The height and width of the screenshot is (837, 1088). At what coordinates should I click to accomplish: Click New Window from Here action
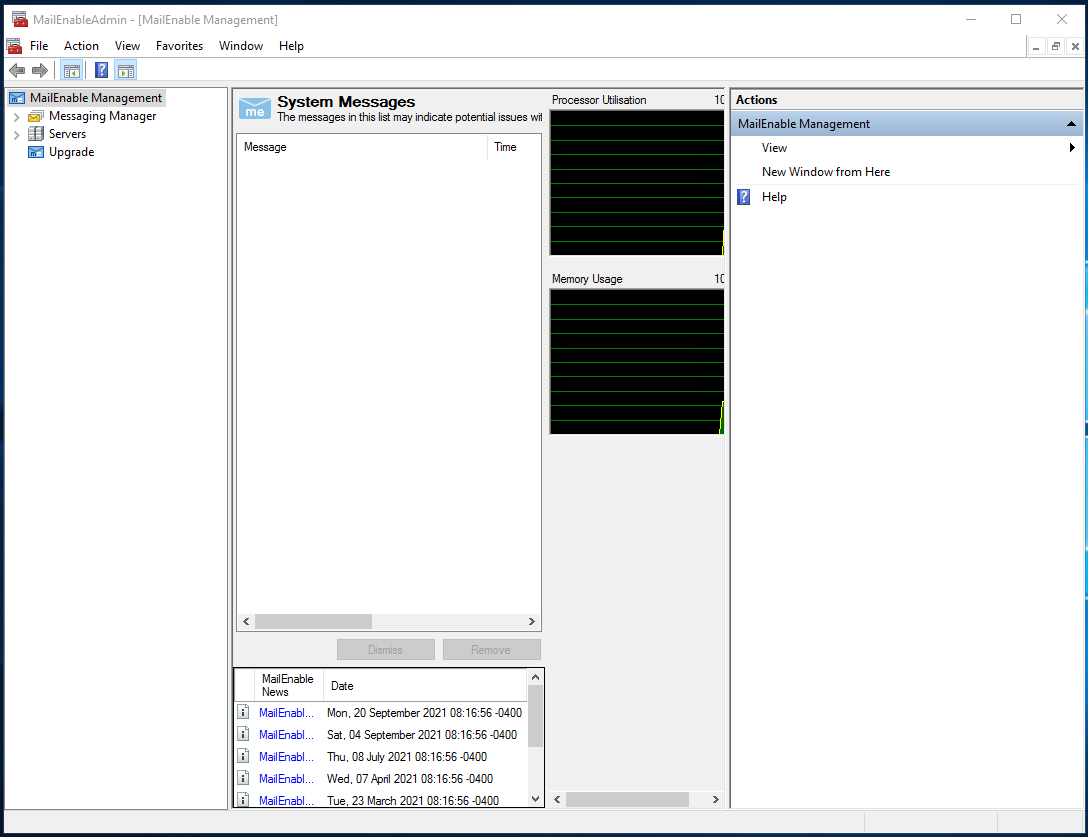[825, 172]
